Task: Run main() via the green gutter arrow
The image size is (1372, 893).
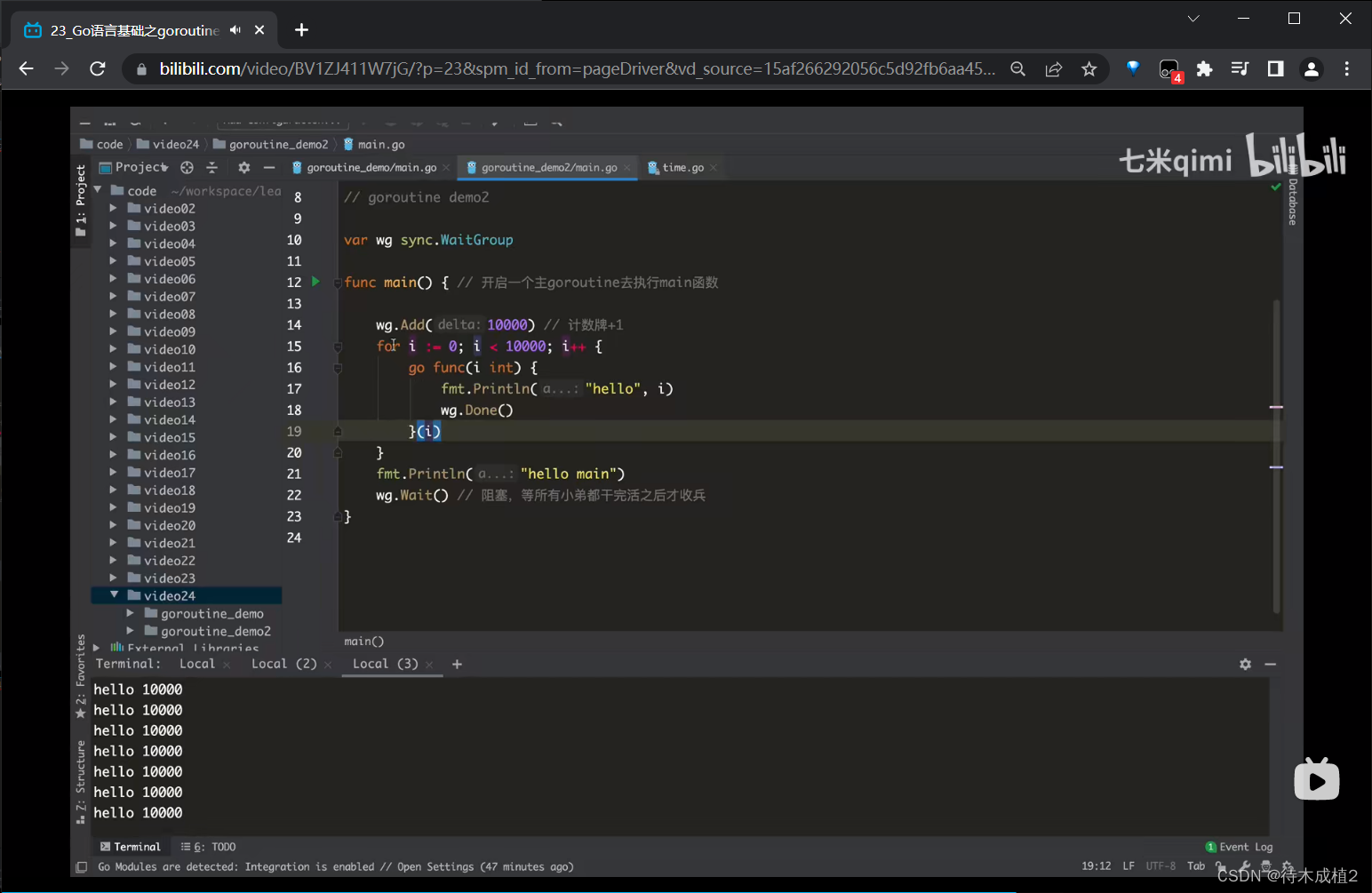Action: 315,282
